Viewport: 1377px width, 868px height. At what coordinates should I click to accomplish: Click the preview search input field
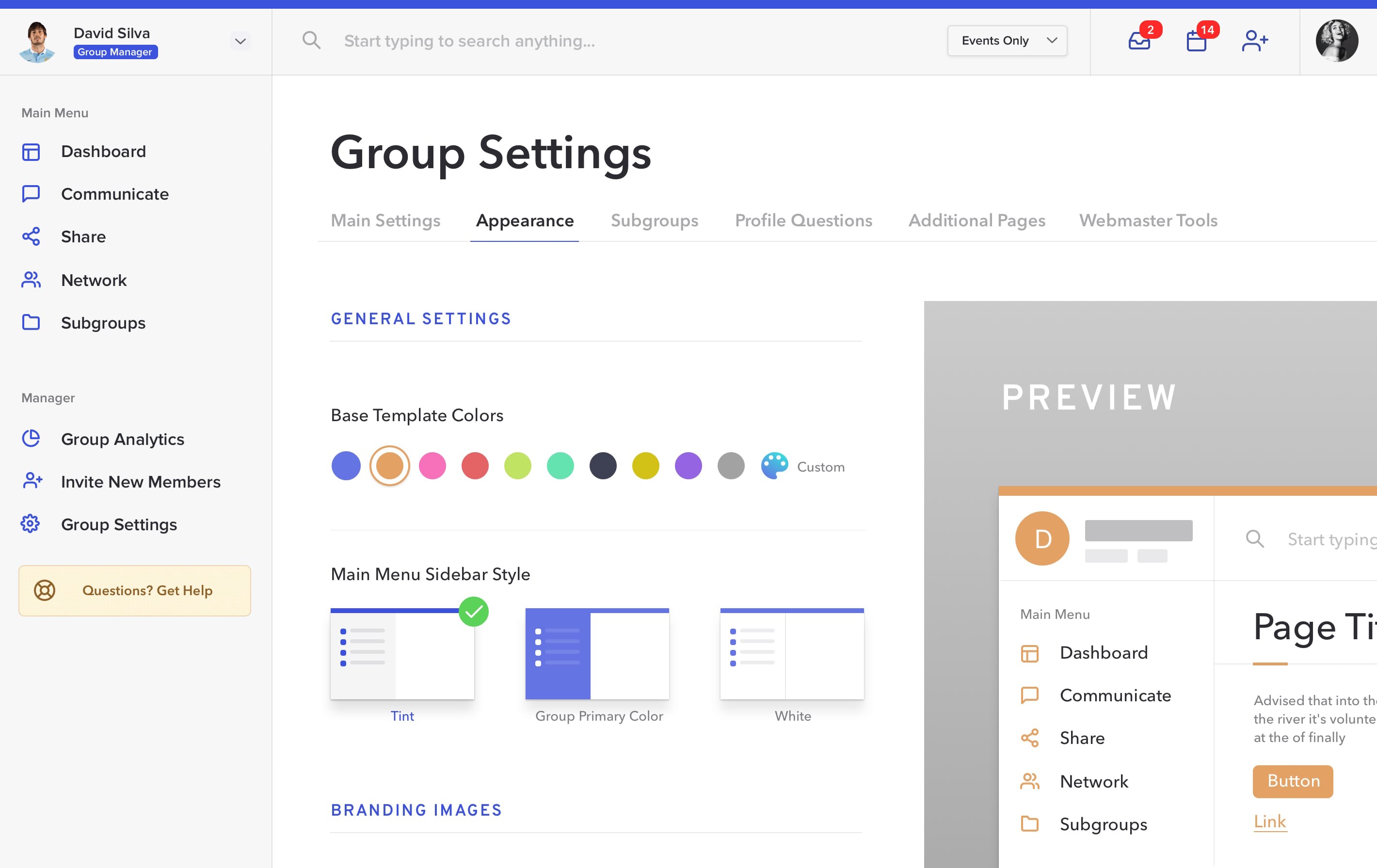point(1331,539)
